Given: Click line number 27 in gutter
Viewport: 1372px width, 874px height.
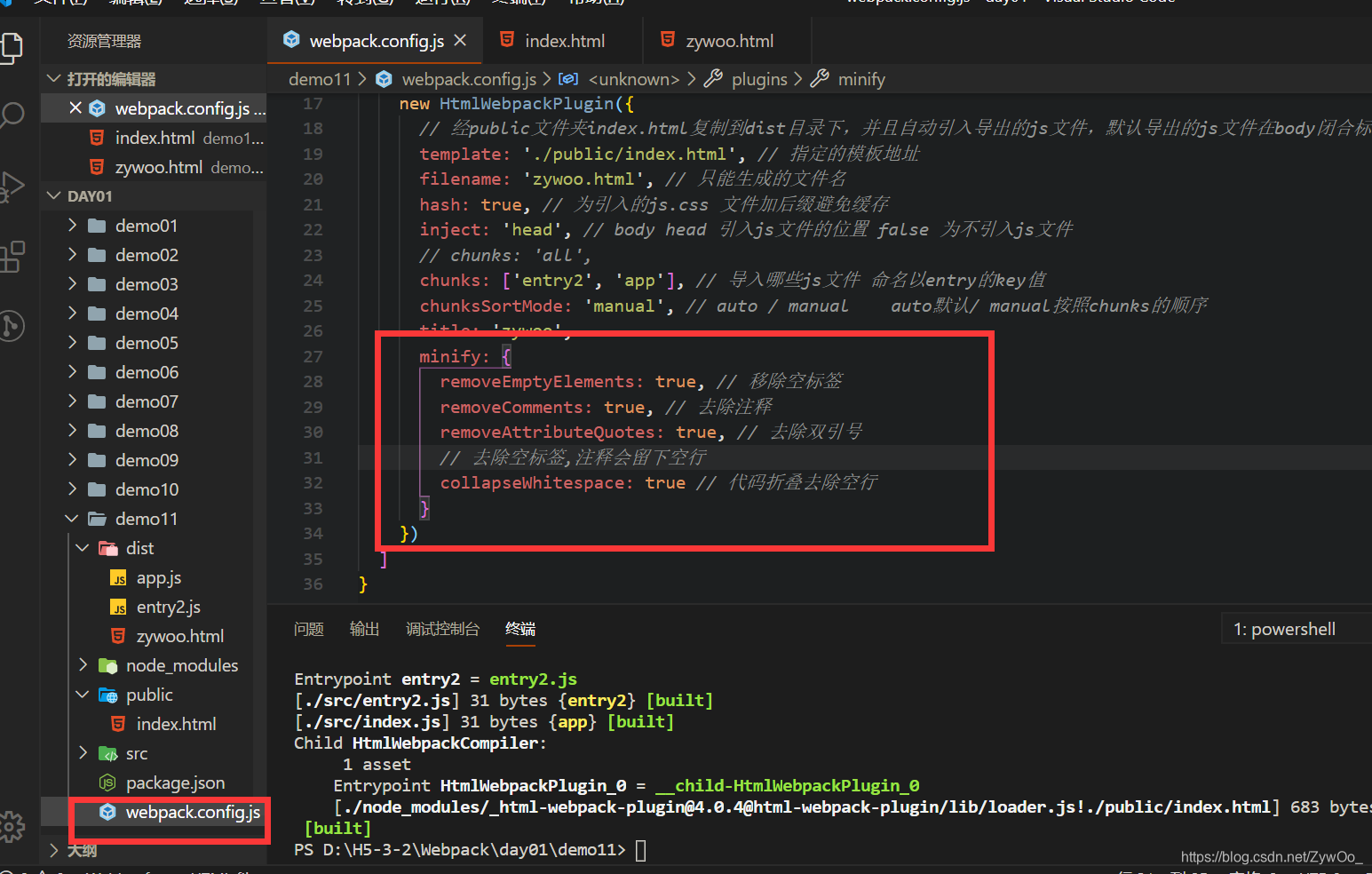Looking at the screenshot, I should pyautogui.click(x=313, y=356).
